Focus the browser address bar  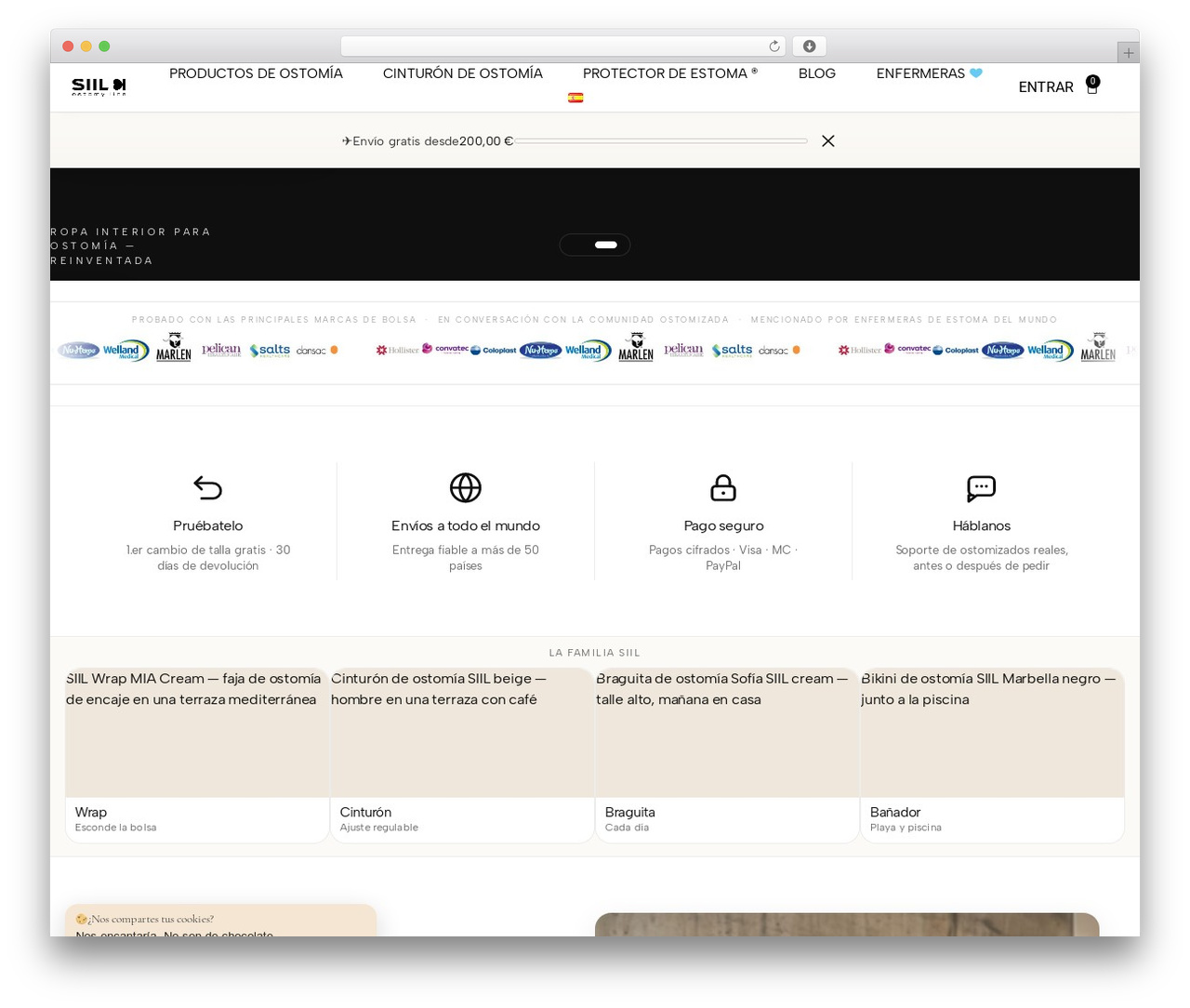(562, 46)
